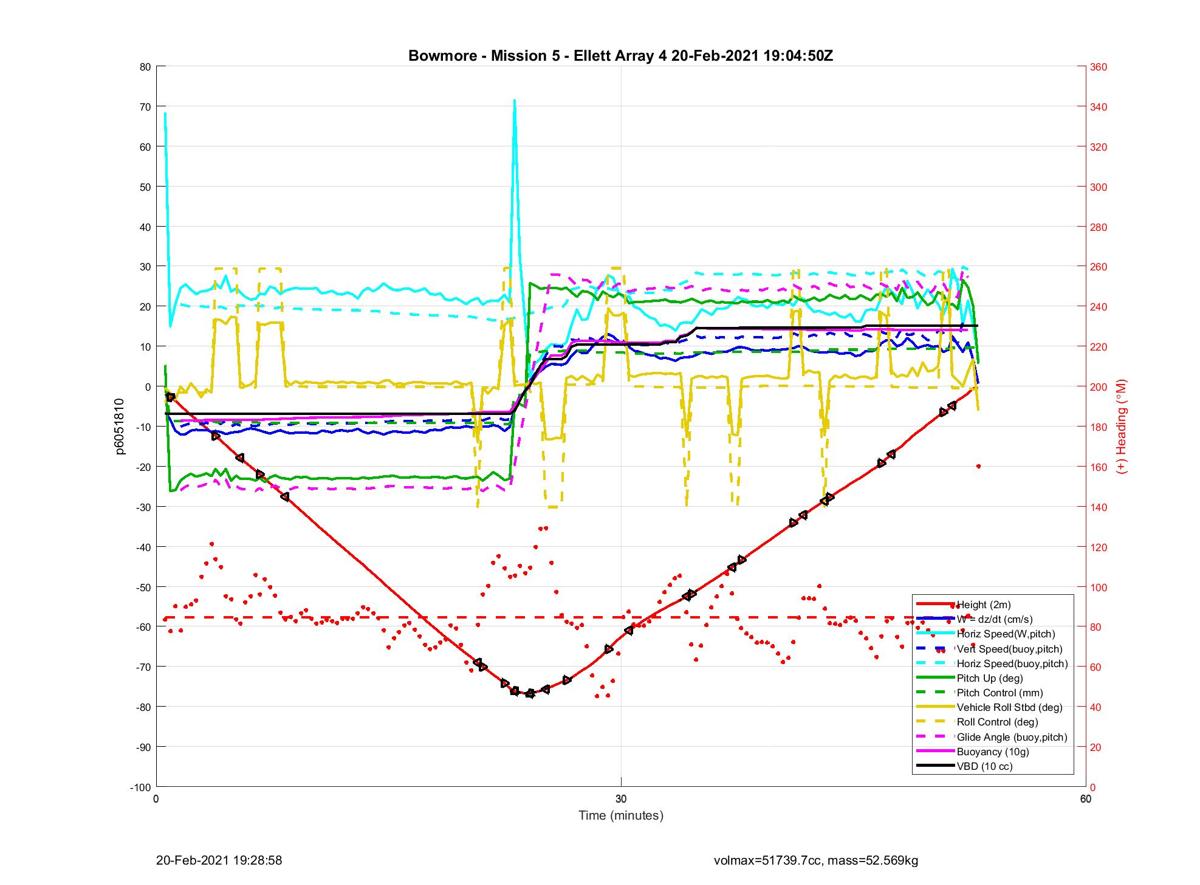Click the '280' tick on heading axis
The height and width of the screenshot is (885, 1200).
click(1099, 227)
